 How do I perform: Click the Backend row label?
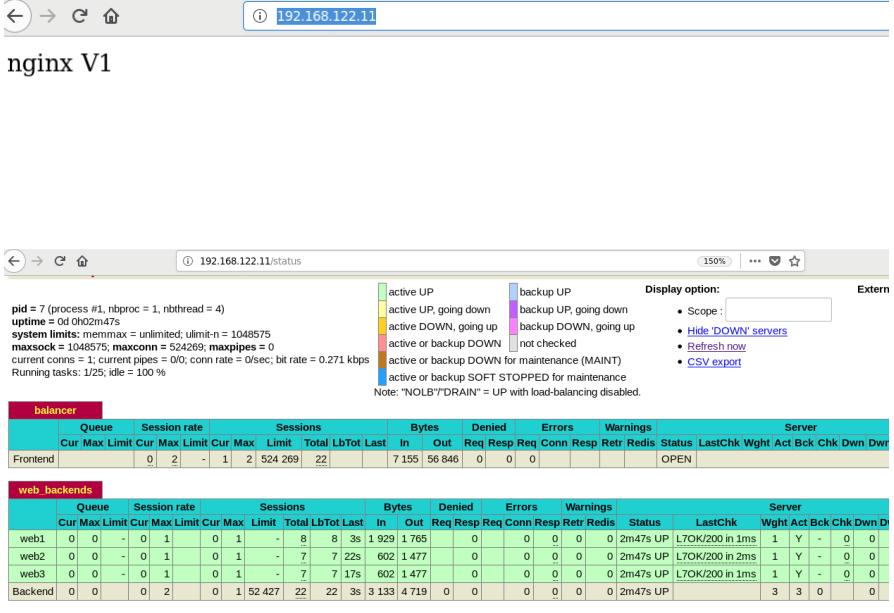(x=33, y=591)
